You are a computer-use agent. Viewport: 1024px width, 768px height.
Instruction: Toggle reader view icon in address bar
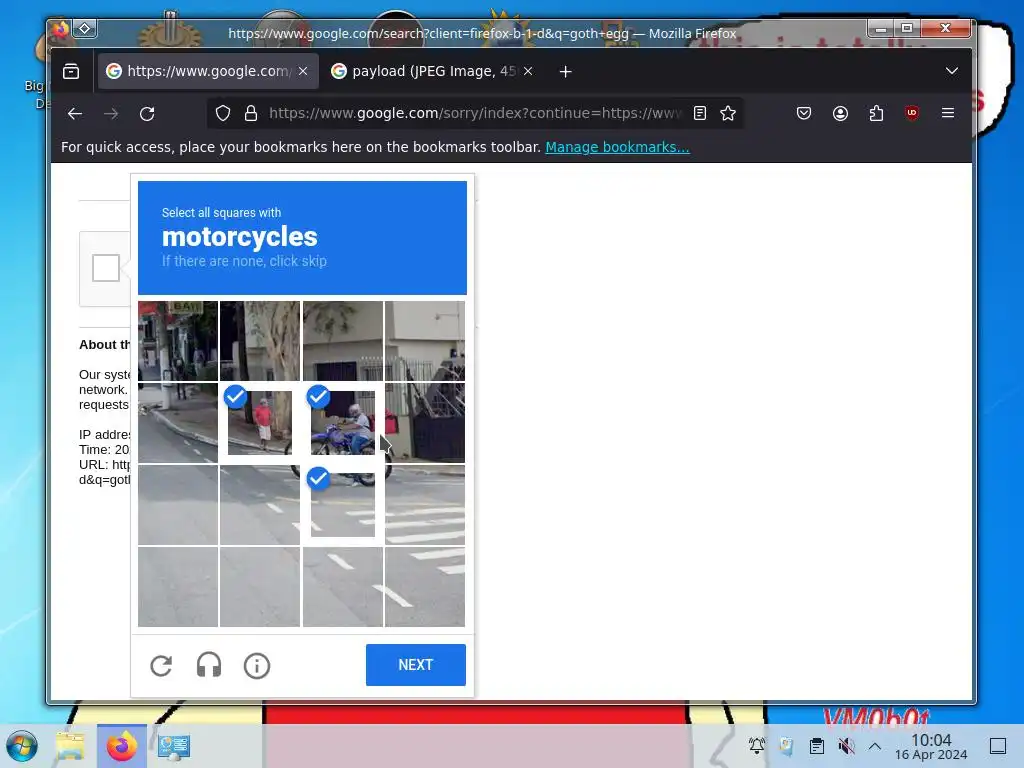(x=699, y=114)
